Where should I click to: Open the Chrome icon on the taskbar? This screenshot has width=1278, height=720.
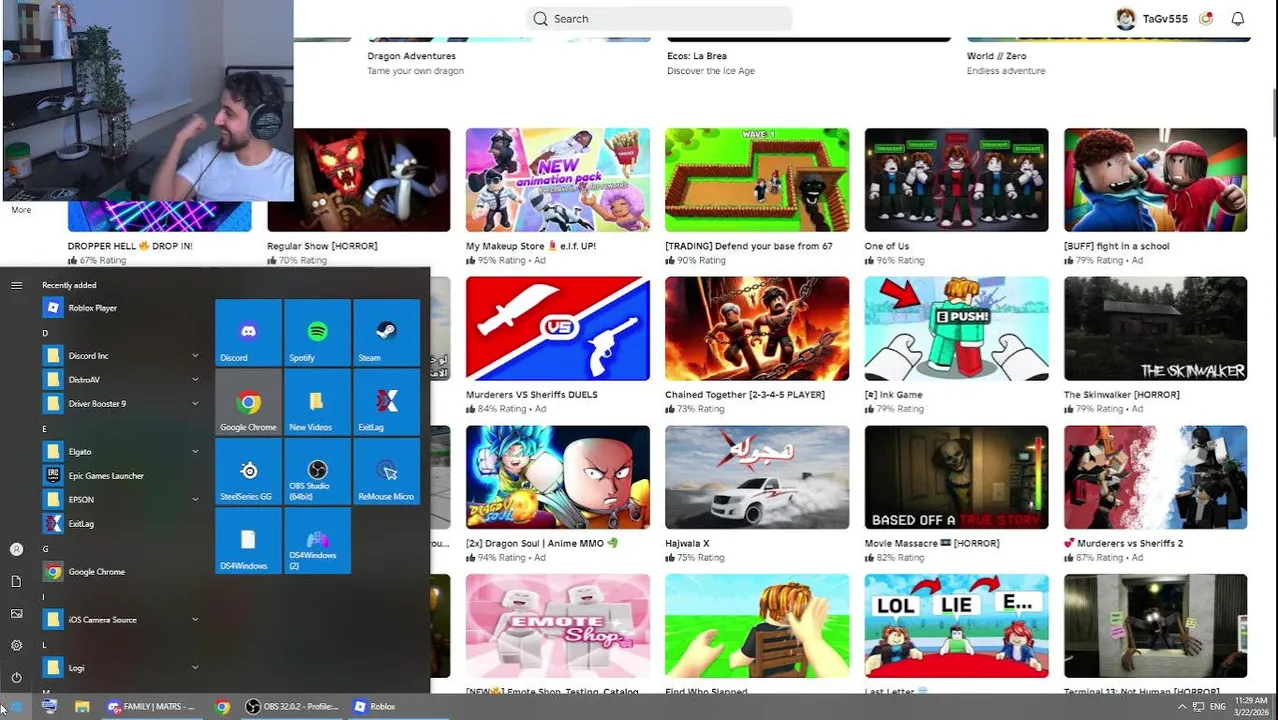222,706
